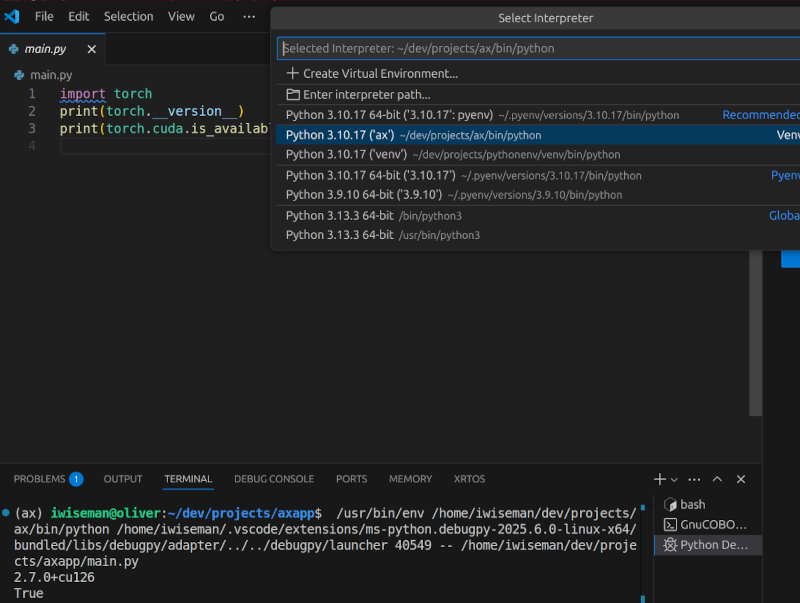This screenshot has height=603, width=800.
Task: Select Python 3.10.17 ('ax') interpreter
Action: (538, 135)
